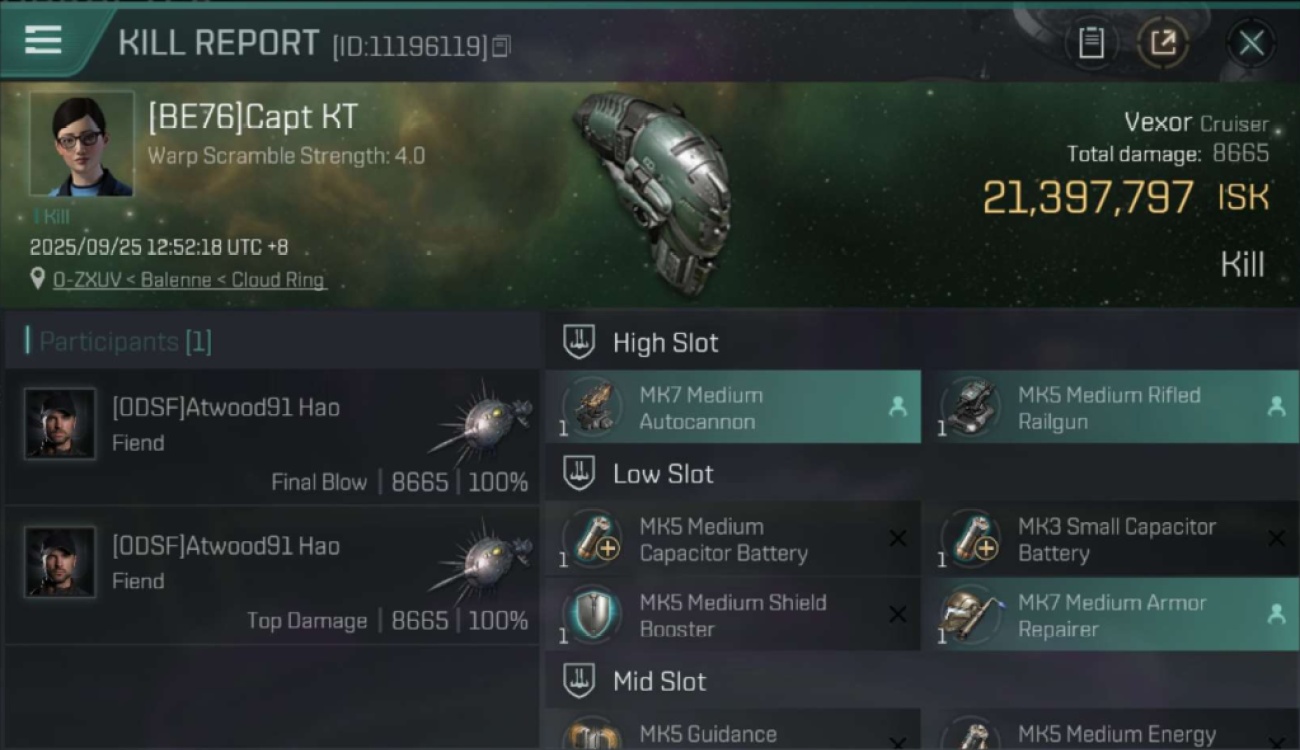Select the MK5 Medium Rifled Railgun module
The image size is (1300, 750).
(x=1110, y=408)
